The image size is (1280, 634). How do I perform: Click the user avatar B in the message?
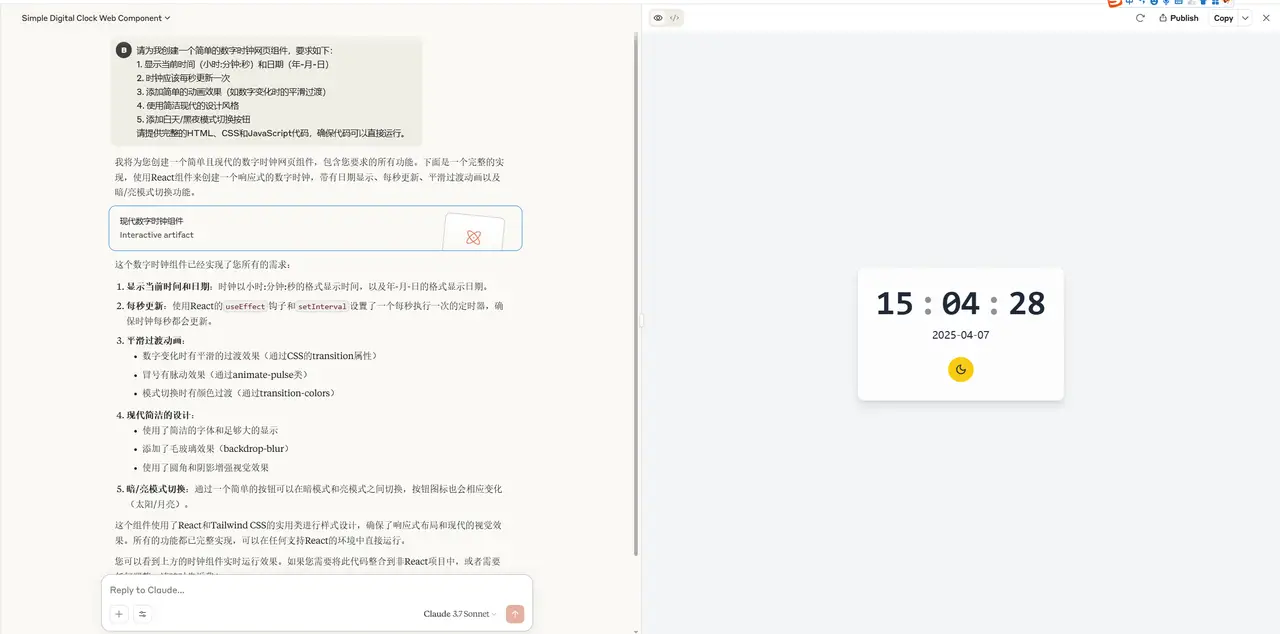click(124, 50)
